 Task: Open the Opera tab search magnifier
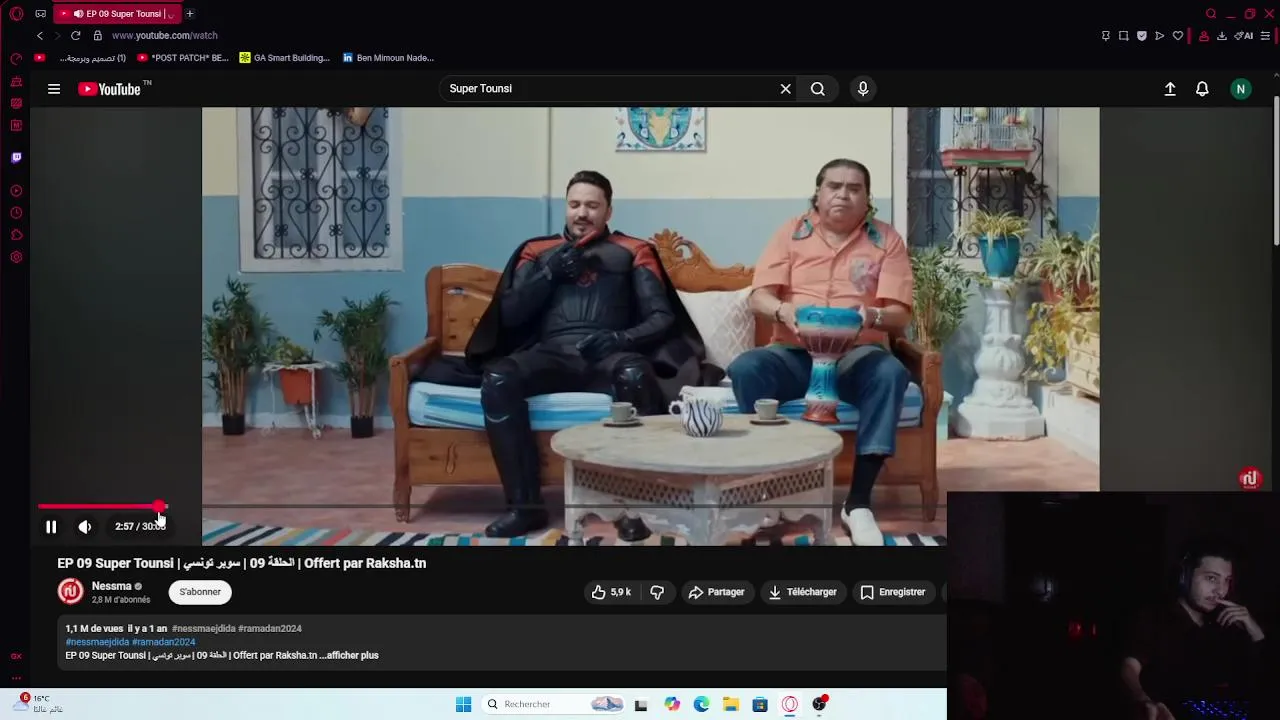pos(1211,14)
